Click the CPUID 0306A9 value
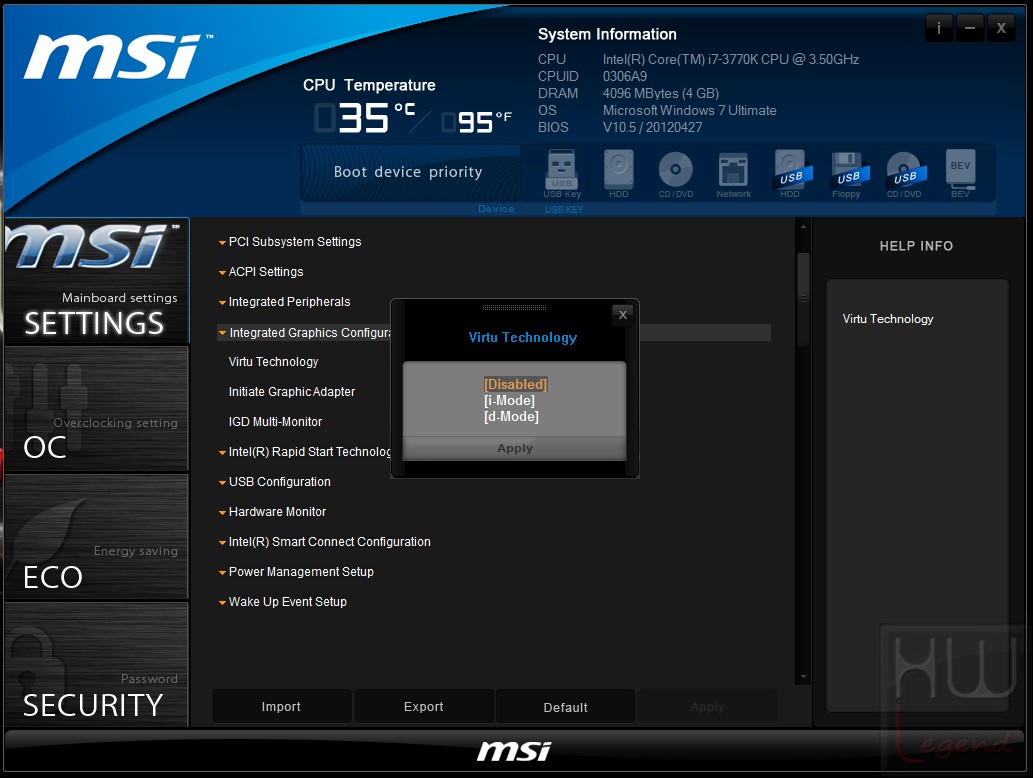The height and width of the screenshot is (778, 1033). pos(625,76)
